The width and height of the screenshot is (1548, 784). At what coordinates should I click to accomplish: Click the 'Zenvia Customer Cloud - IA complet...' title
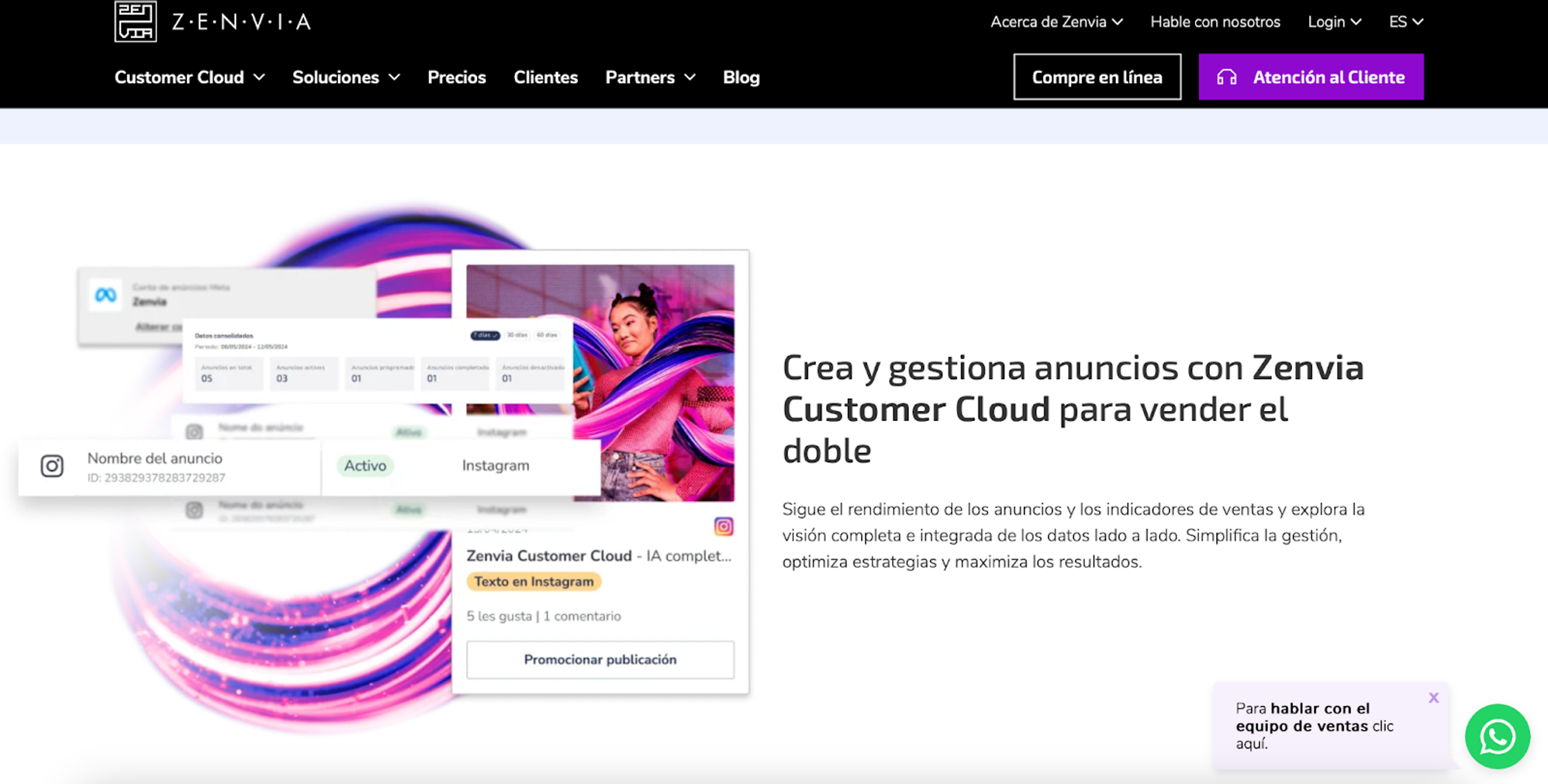click(x=599, y=556)
